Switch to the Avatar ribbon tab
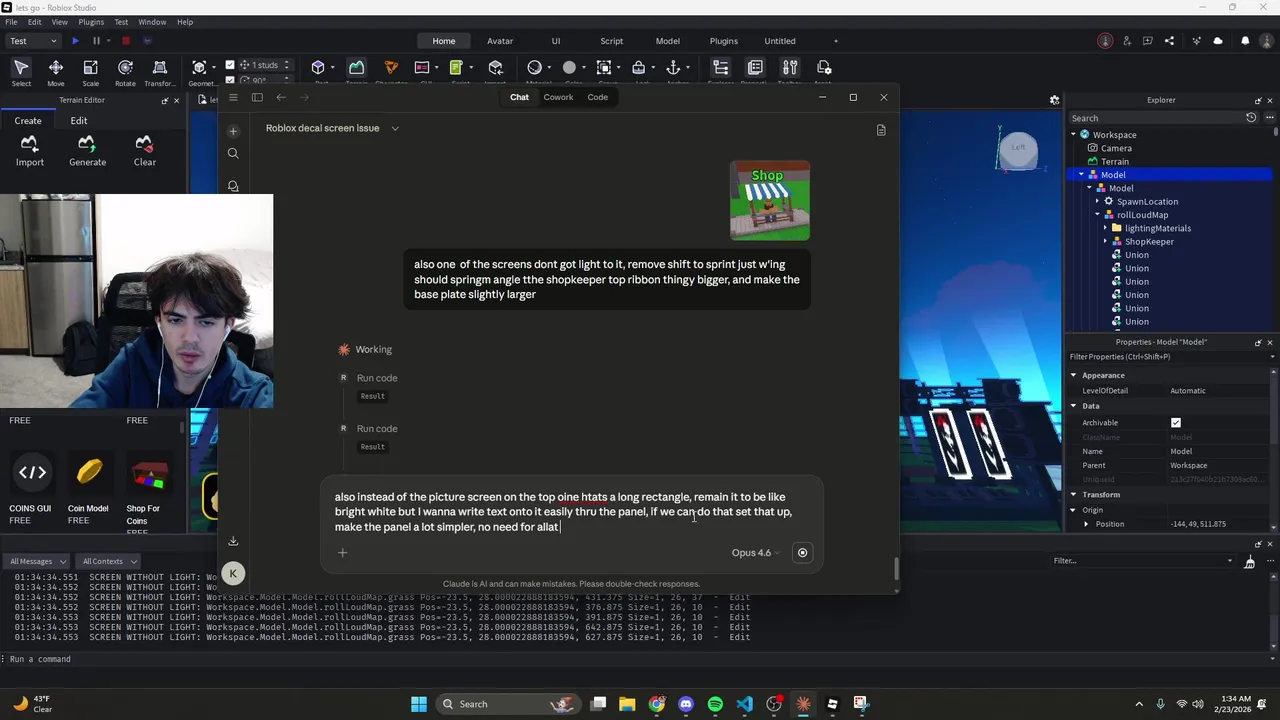 coord(500,41)
